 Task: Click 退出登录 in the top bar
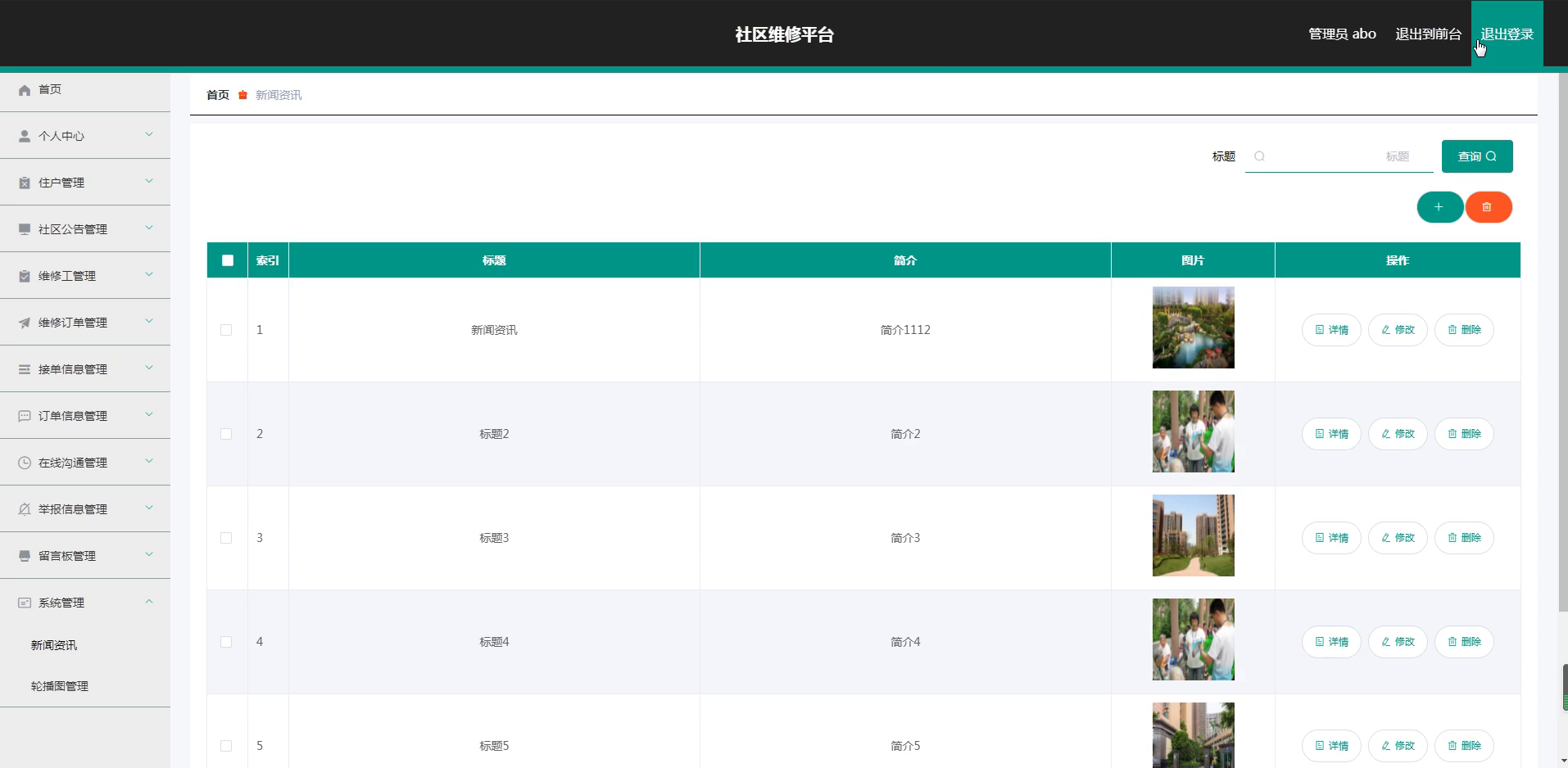(1507, 34)
